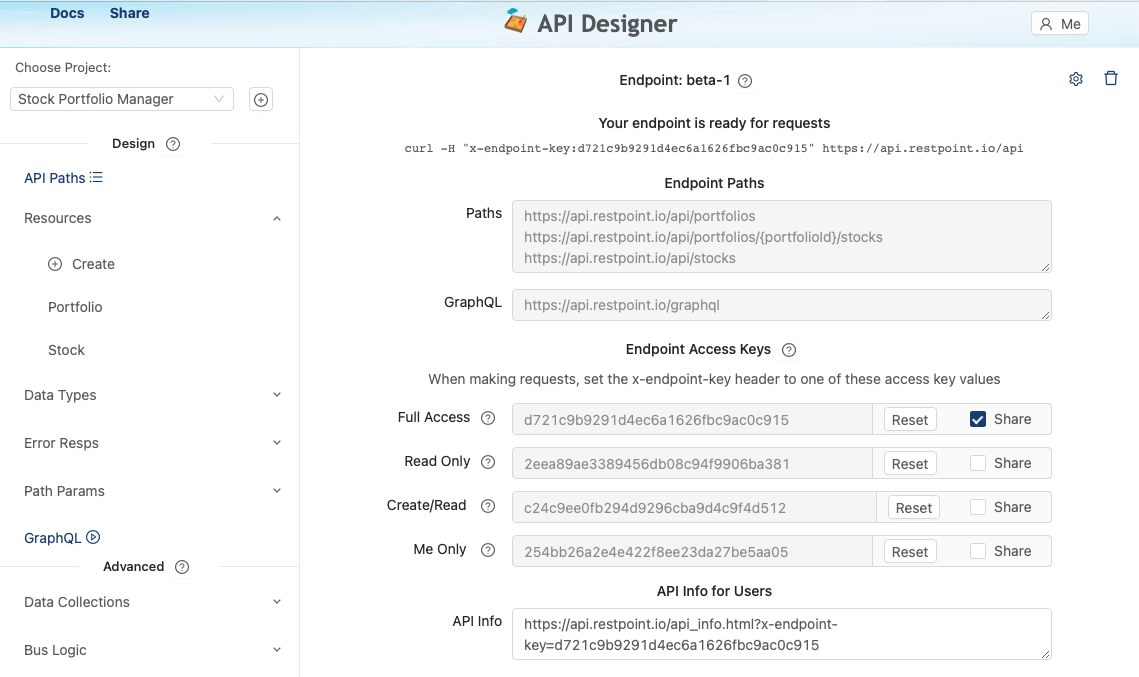Image resolution: width=1139 pixels, height=677 pixels.
Task: Click the Paths field resize handle
Action: click(1045, 267)
